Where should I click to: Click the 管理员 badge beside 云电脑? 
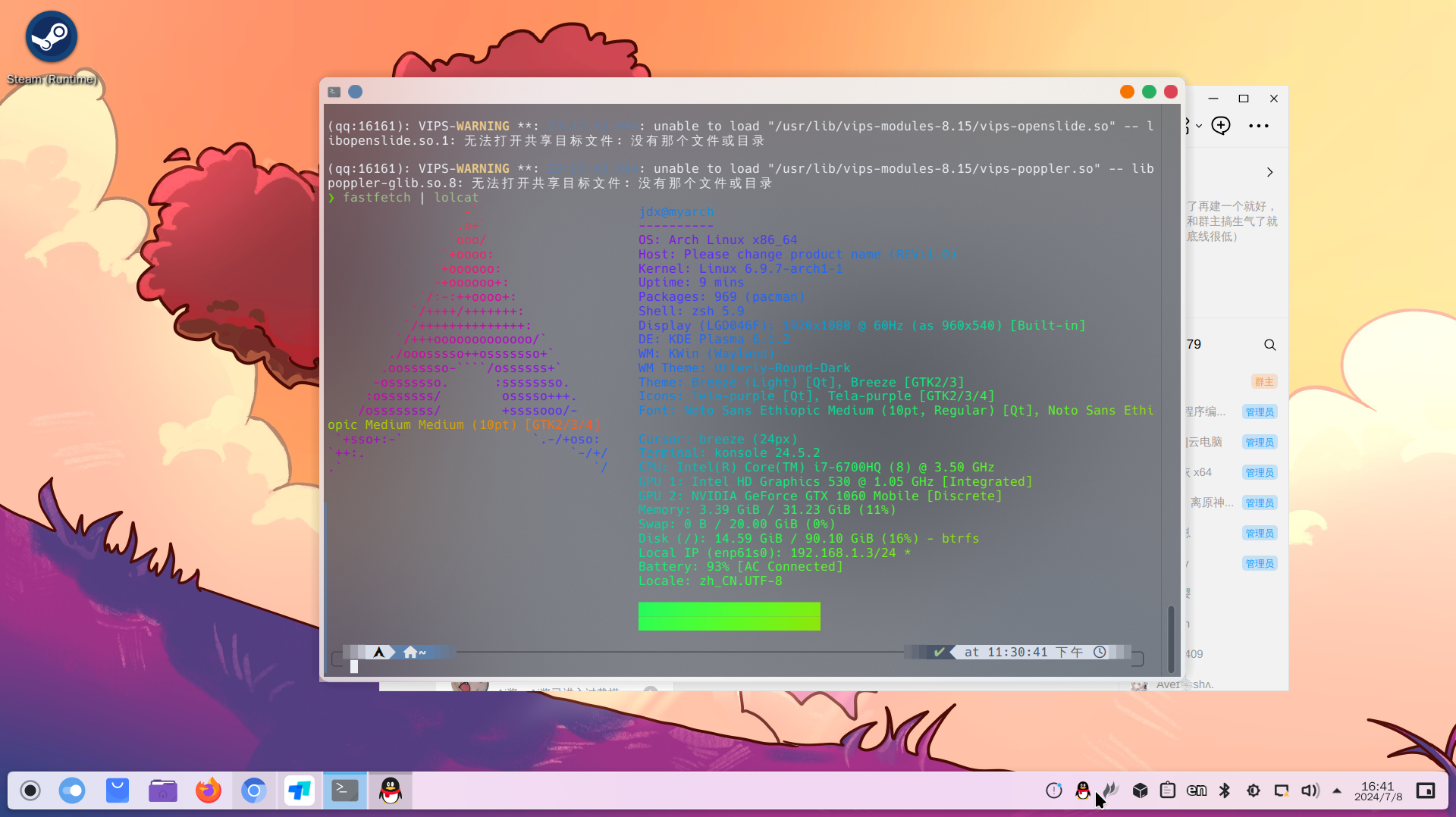[1260, 443]
